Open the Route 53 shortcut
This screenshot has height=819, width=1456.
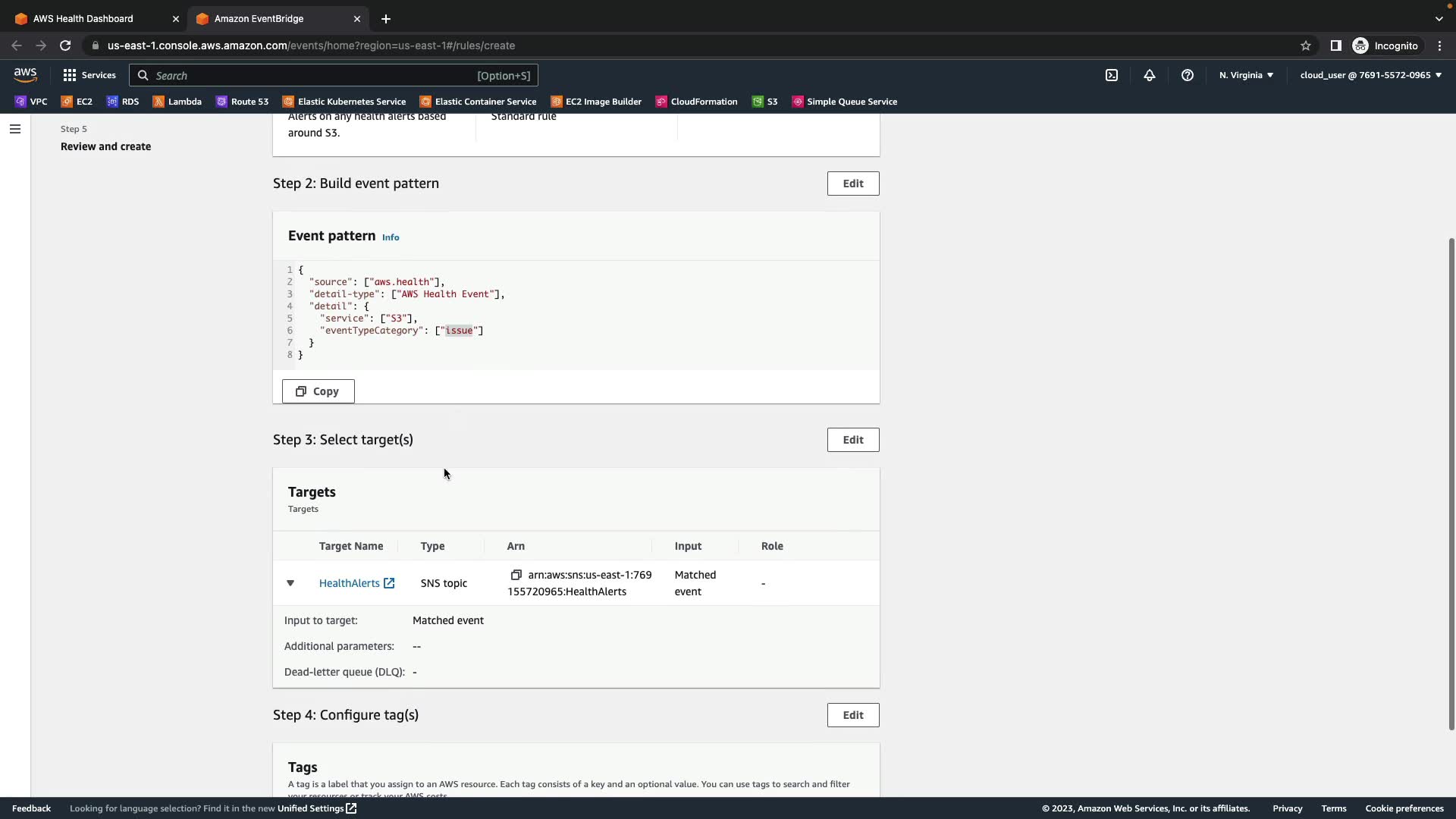(x=242, y=102)
